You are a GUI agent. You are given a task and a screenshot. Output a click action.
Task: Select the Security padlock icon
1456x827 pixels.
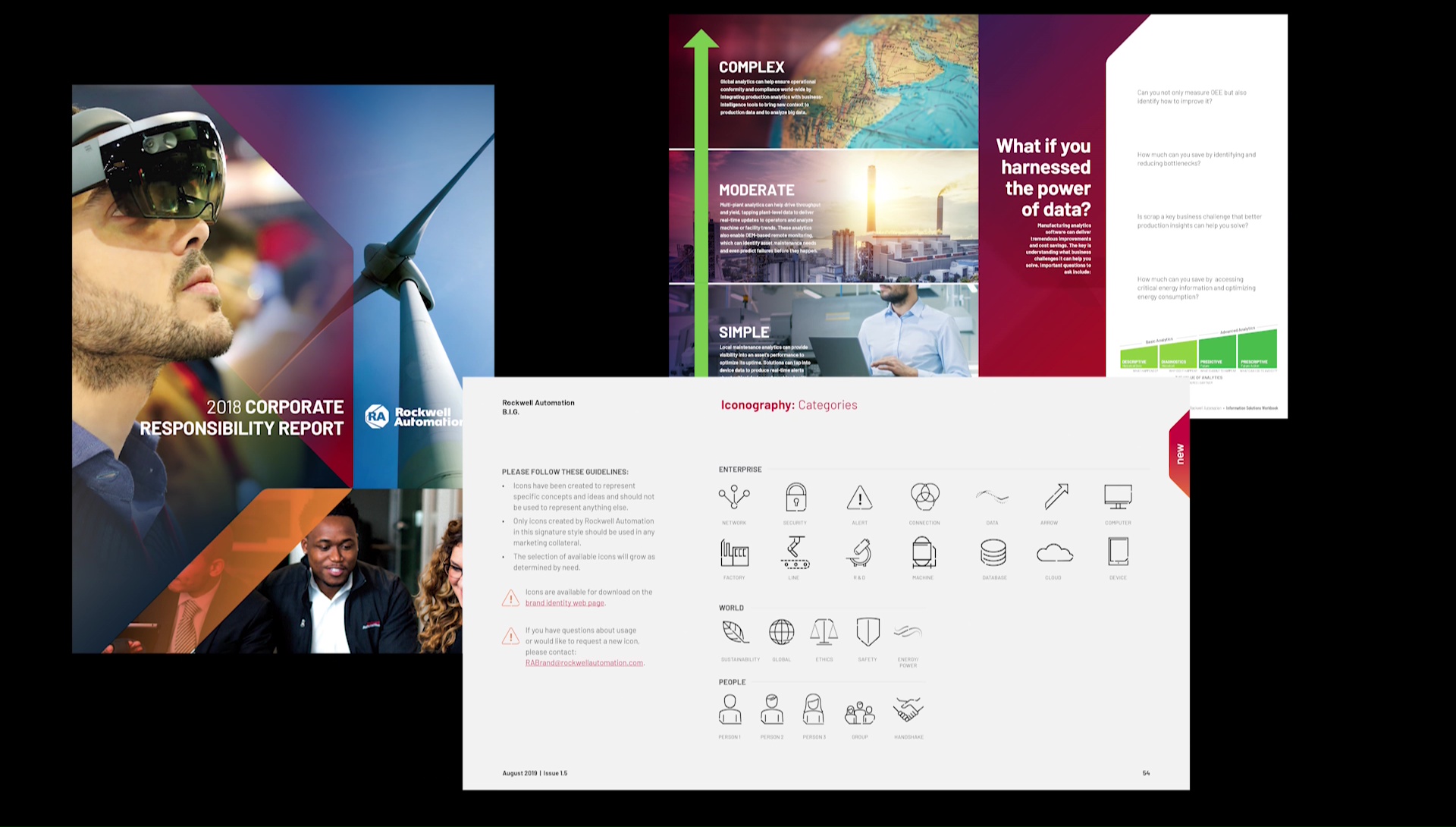(x=795, y=497)
